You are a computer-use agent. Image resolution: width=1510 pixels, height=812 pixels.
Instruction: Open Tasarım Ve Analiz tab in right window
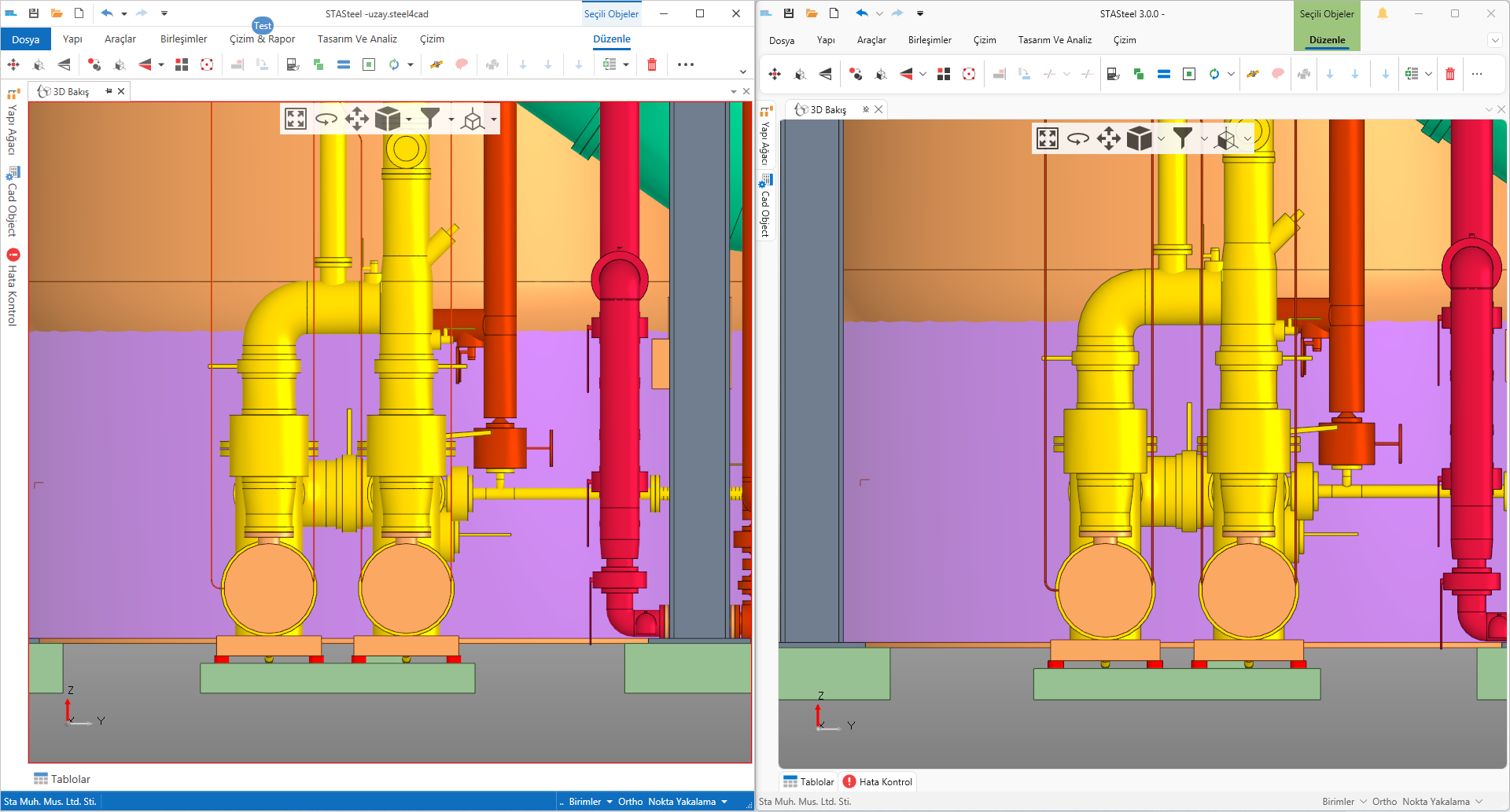tap(1055, 40)
